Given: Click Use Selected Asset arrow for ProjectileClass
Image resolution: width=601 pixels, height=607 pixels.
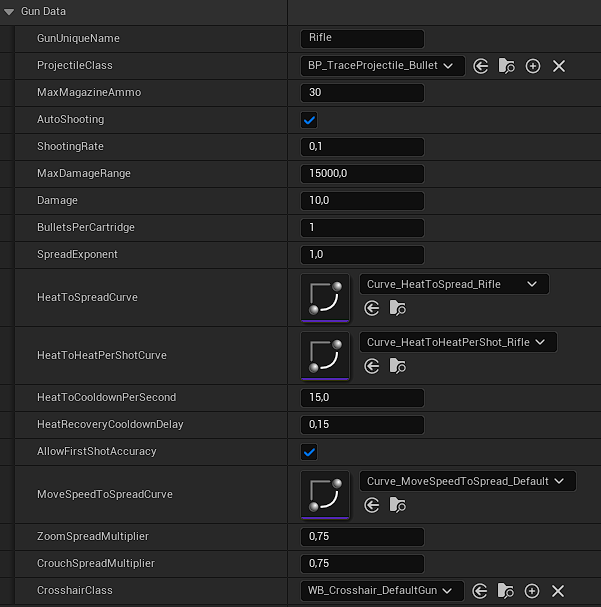Looking at the screenshot, I should (x=481, y=66).
